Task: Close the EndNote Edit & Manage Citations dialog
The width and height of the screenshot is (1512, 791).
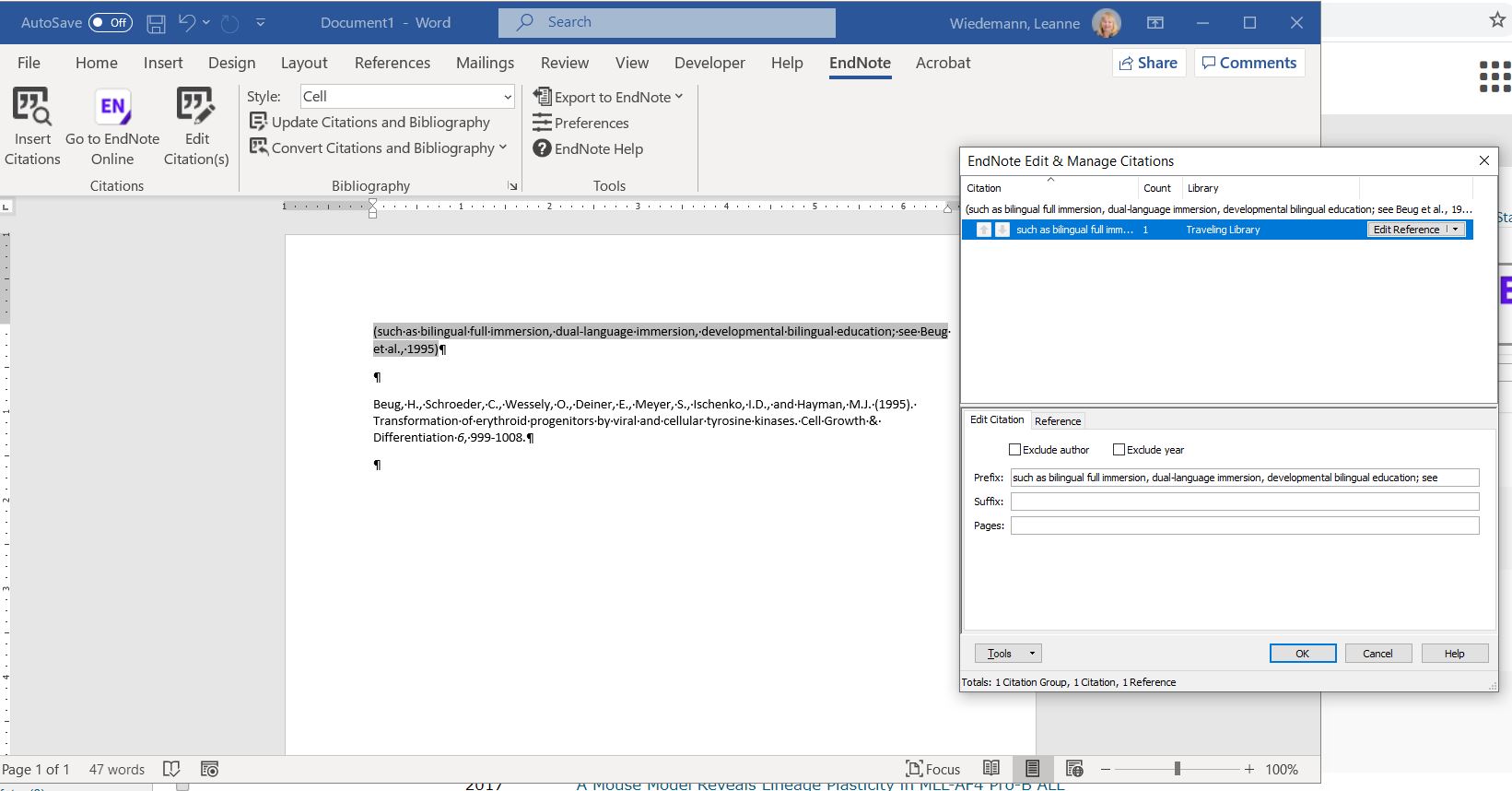Action: coord(1483,160)
